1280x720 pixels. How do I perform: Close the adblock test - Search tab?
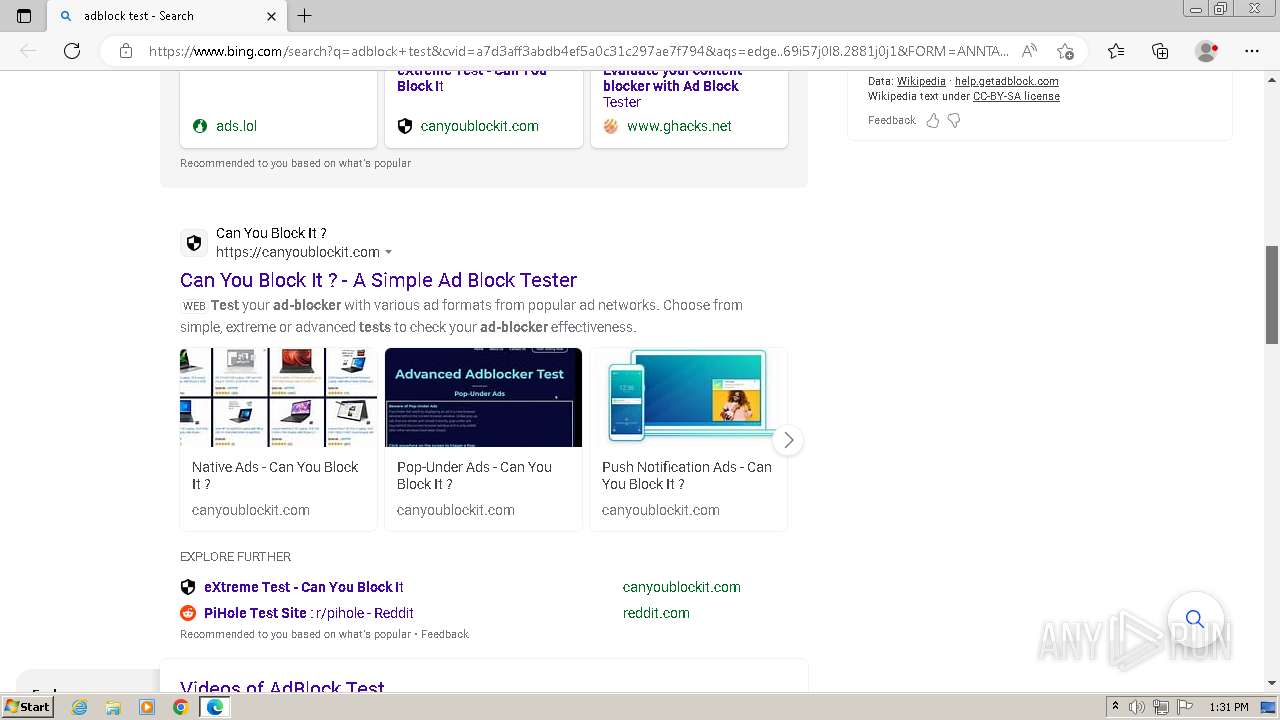click(271, 16)
